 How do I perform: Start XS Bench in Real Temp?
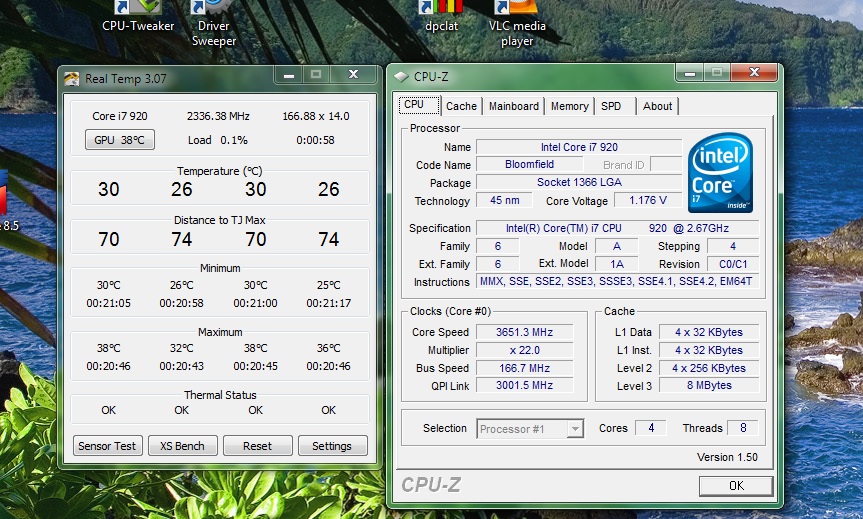(183, 446)
